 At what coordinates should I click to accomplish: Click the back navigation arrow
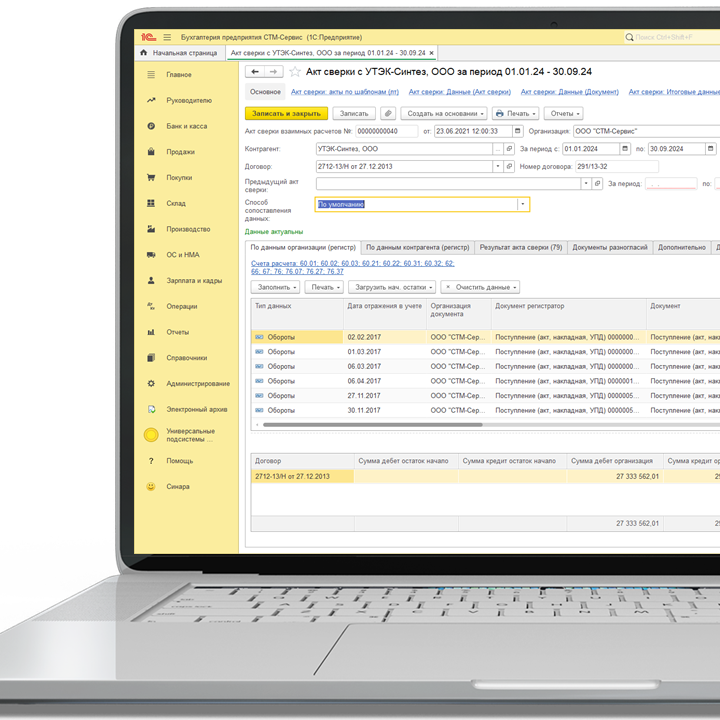click(255, 72)
